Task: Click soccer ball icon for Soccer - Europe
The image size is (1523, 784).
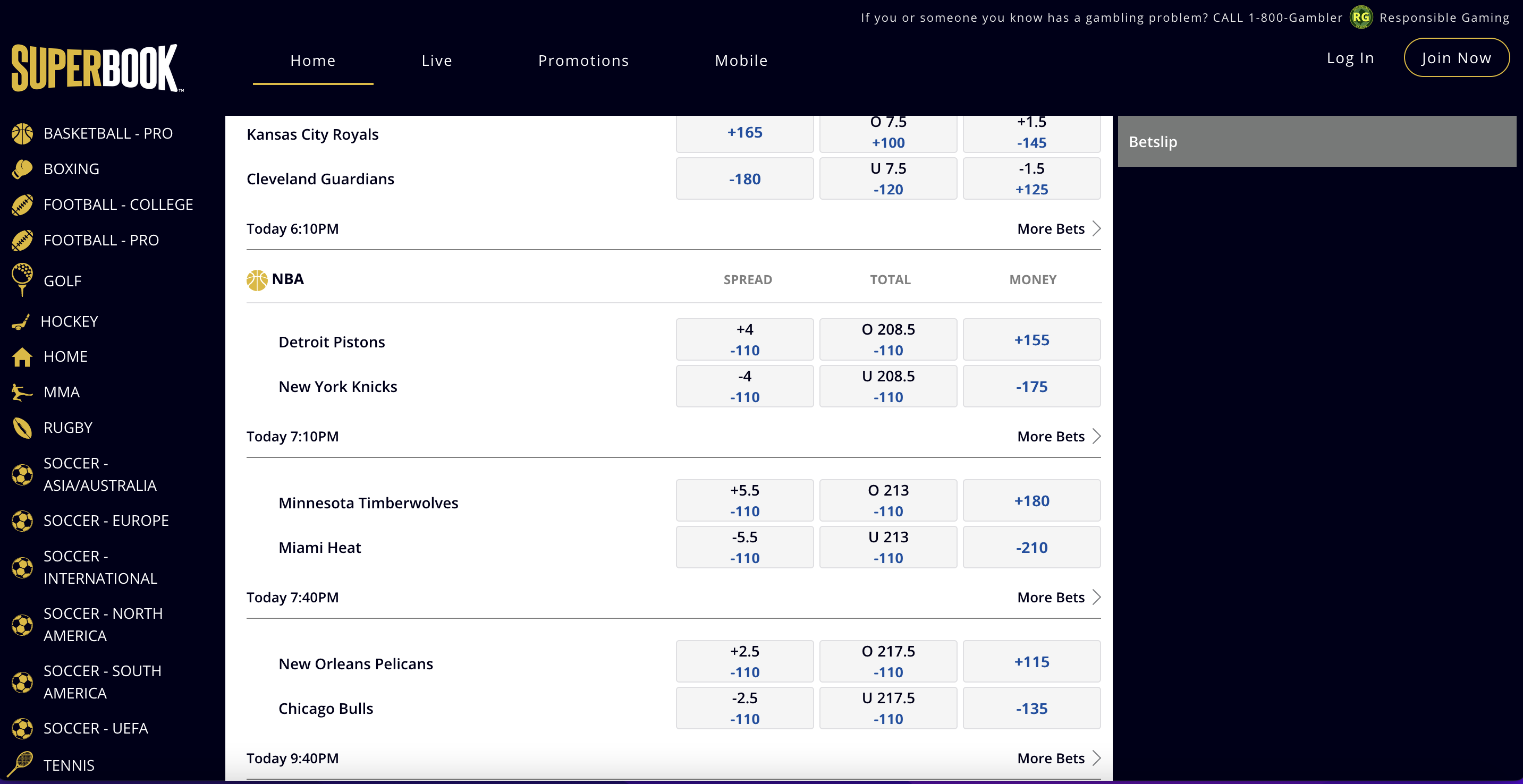Action: 22,521
